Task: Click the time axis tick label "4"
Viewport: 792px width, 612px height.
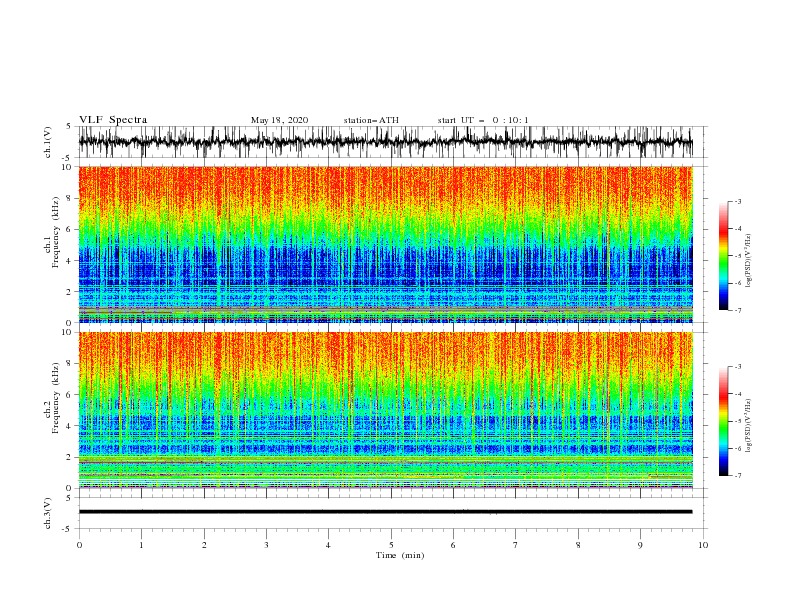Action: click(328, 545)
